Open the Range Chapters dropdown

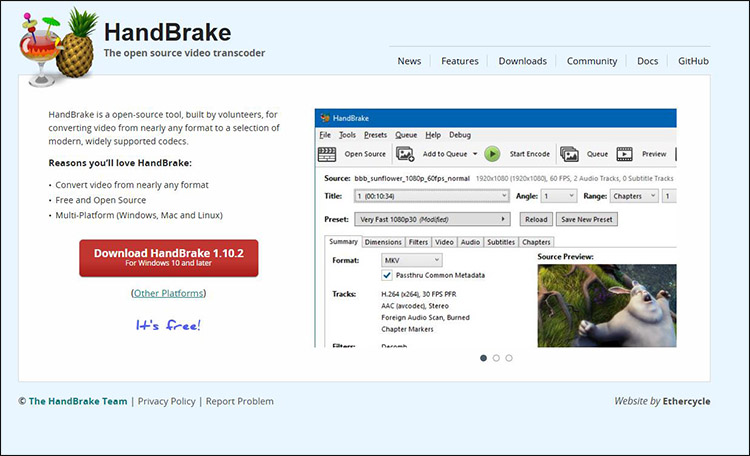pyautogui.click(x=633, y=196)
